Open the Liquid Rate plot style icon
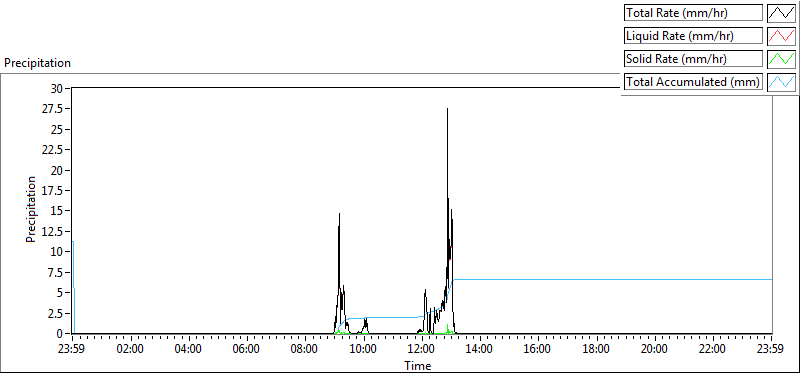800x373 pixels. [x=782, y=36]
